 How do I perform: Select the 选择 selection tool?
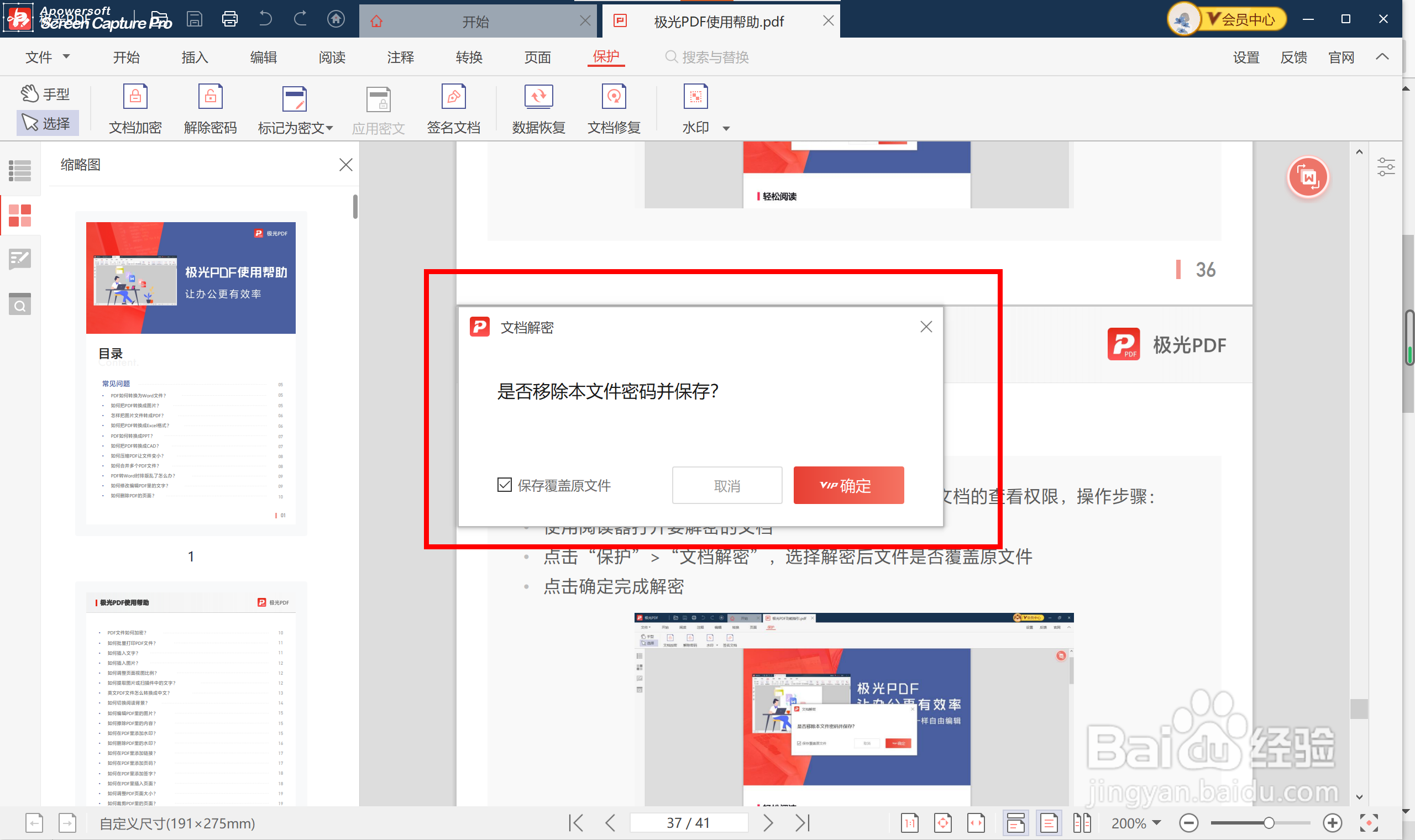tap(46, 123)
